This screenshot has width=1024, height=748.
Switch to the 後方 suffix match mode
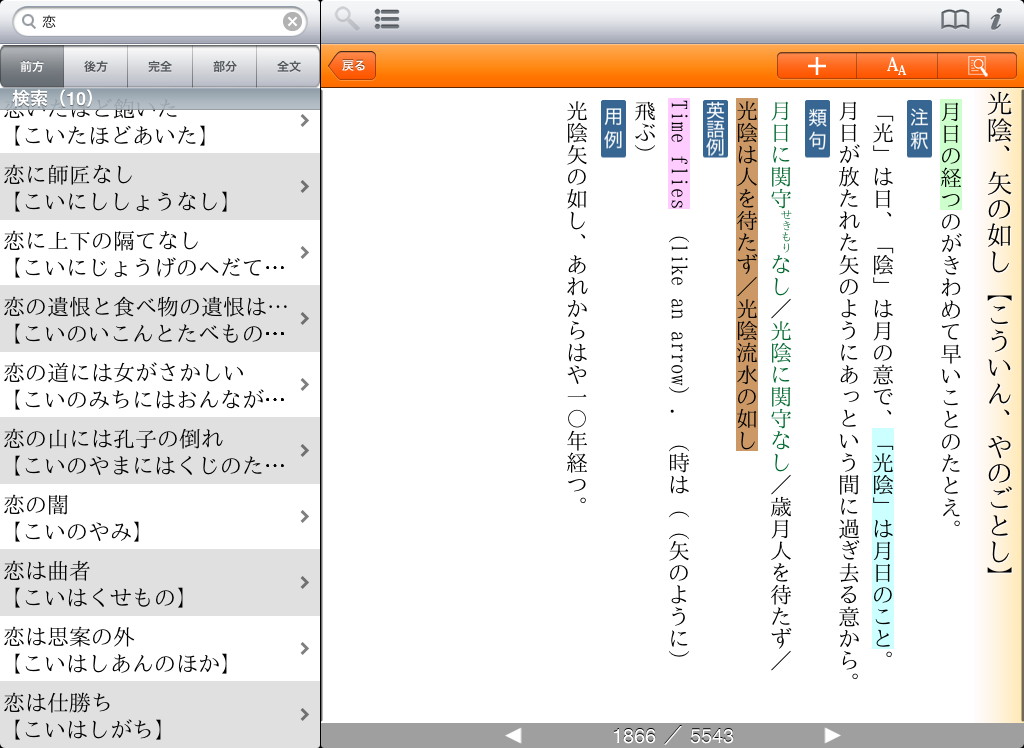pos(96,67)
